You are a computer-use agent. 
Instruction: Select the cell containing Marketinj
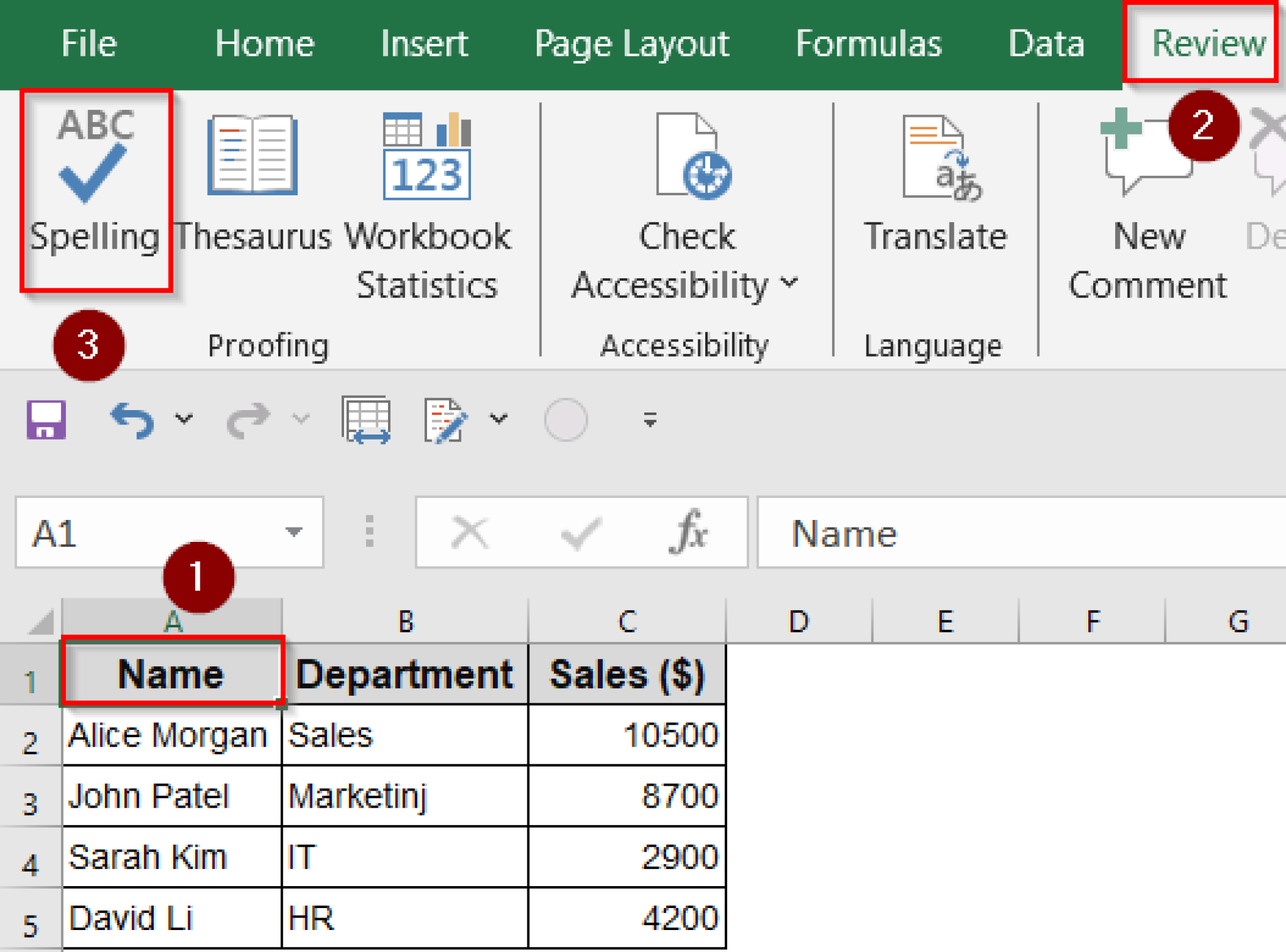tap(405, 796)
